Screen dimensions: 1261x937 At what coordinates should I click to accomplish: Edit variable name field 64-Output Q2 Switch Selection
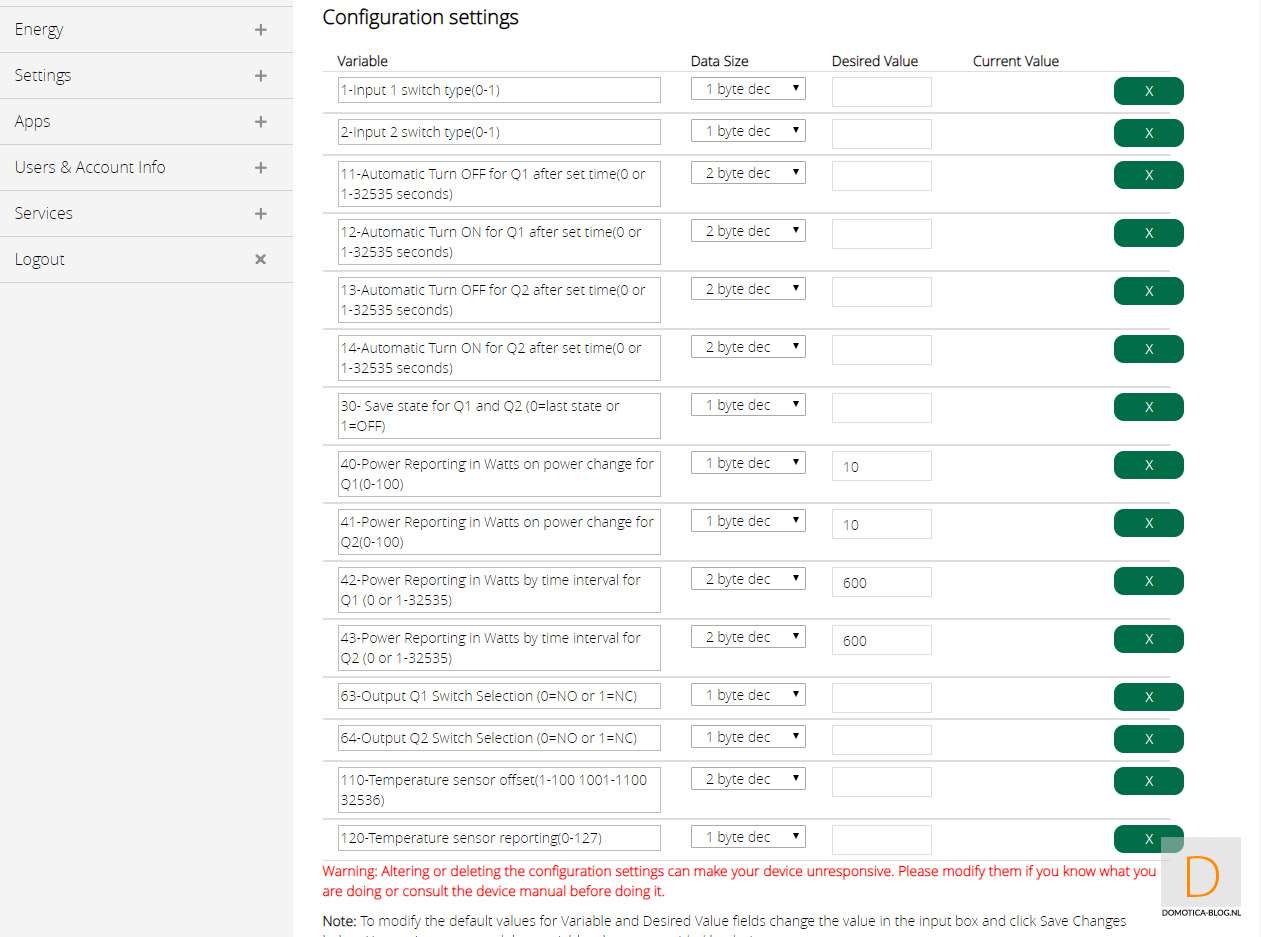click(499, 738)
